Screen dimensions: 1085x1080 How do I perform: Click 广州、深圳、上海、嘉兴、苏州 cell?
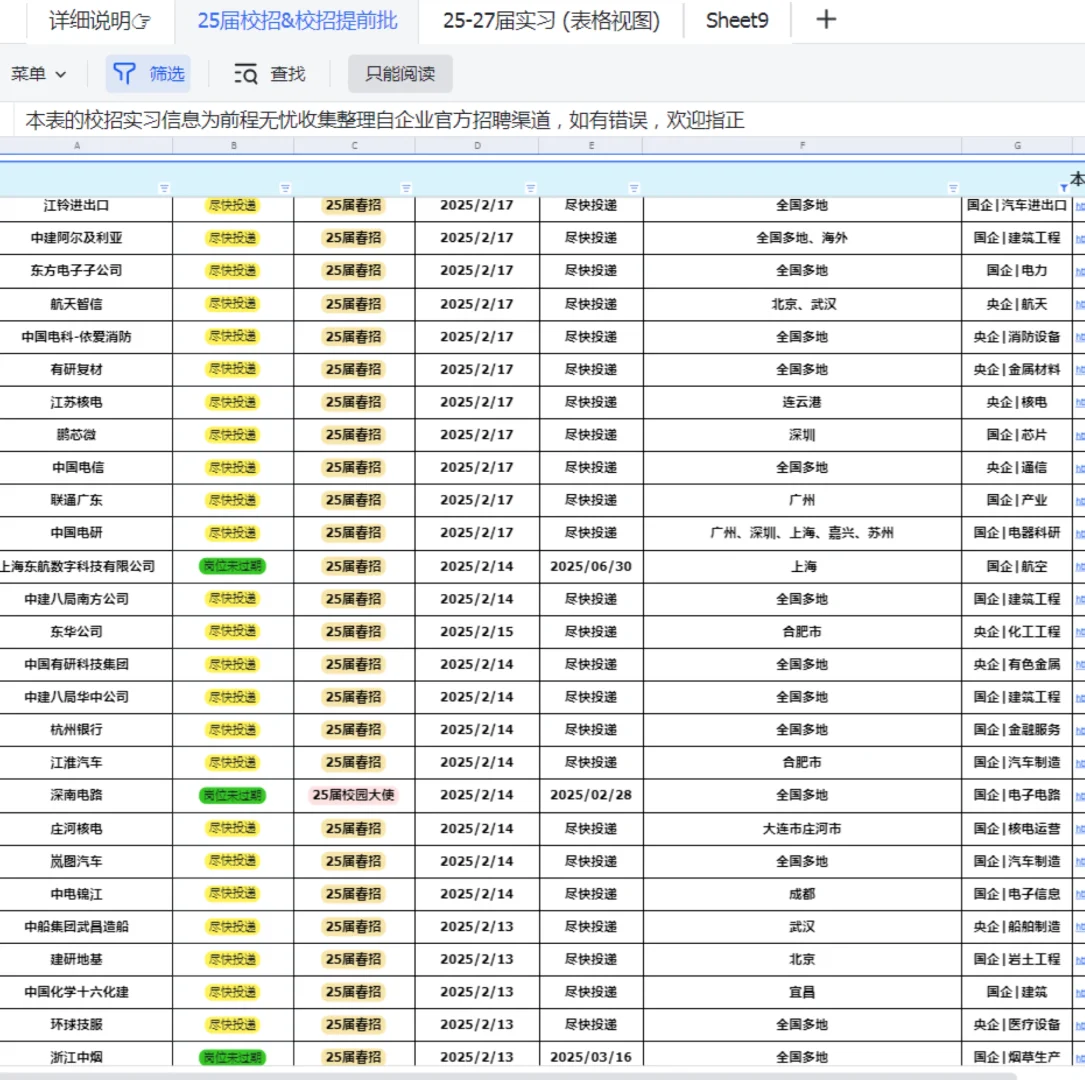tap(802, 533)
